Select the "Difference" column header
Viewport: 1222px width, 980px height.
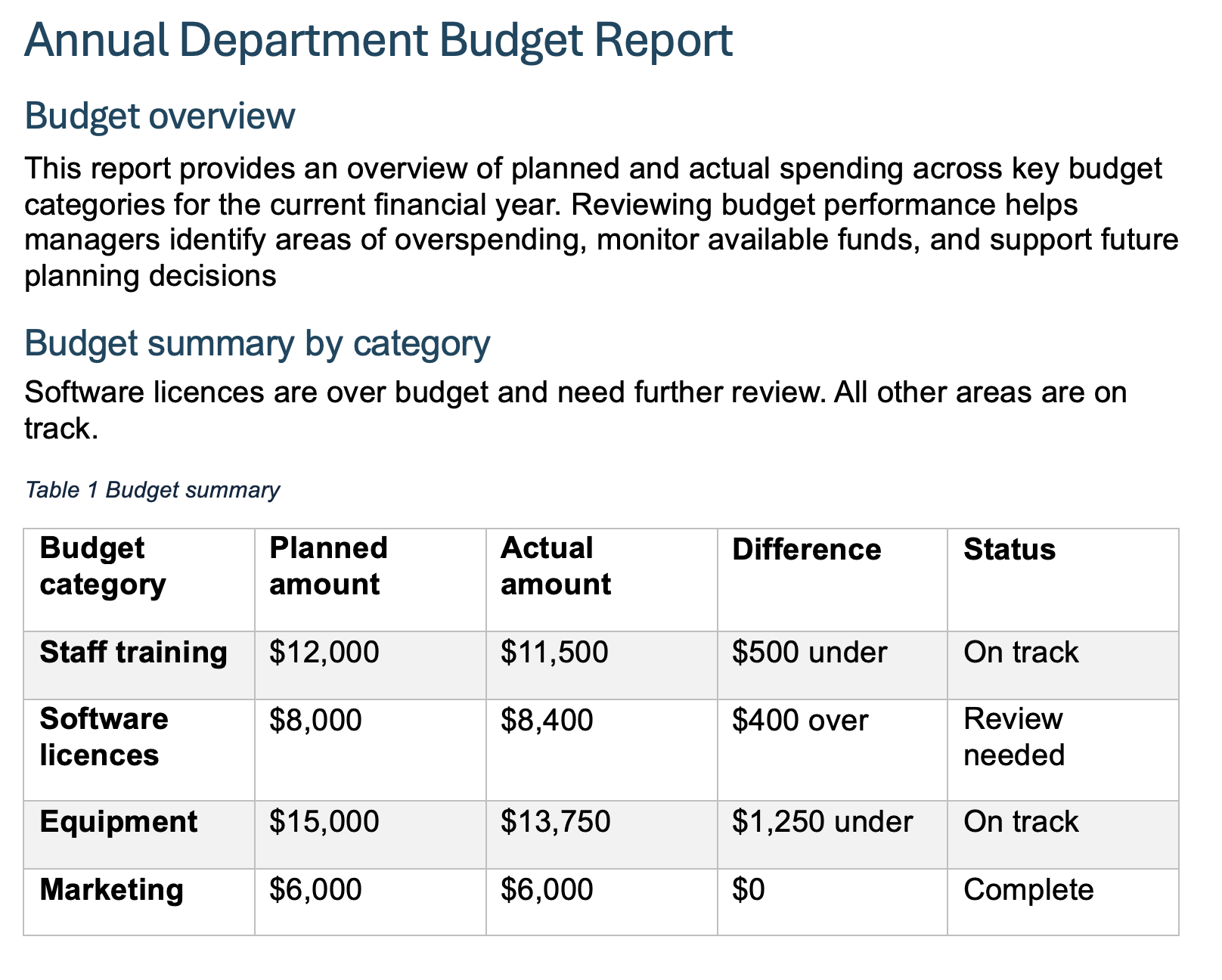(833, 580)
